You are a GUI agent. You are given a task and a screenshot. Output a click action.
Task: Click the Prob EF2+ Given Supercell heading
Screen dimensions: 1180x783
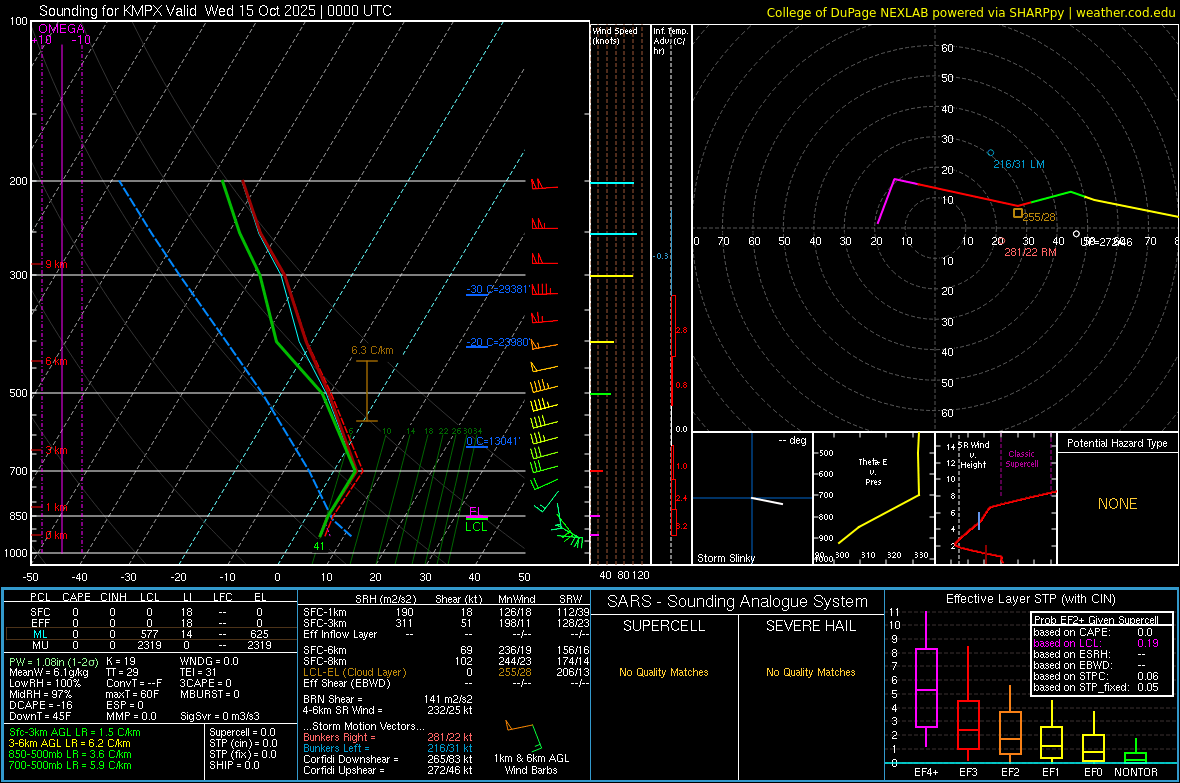coord(1096,620)
